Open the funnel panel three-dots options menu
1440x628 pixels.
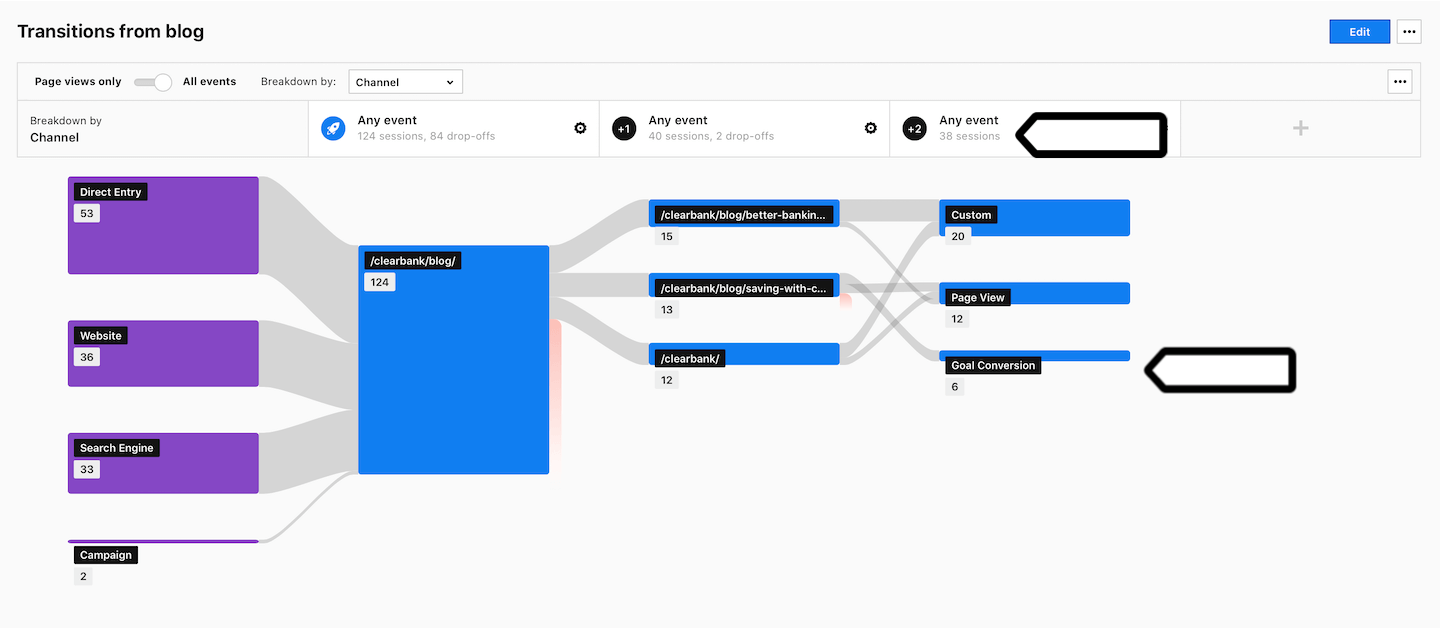pos(1400,82)
